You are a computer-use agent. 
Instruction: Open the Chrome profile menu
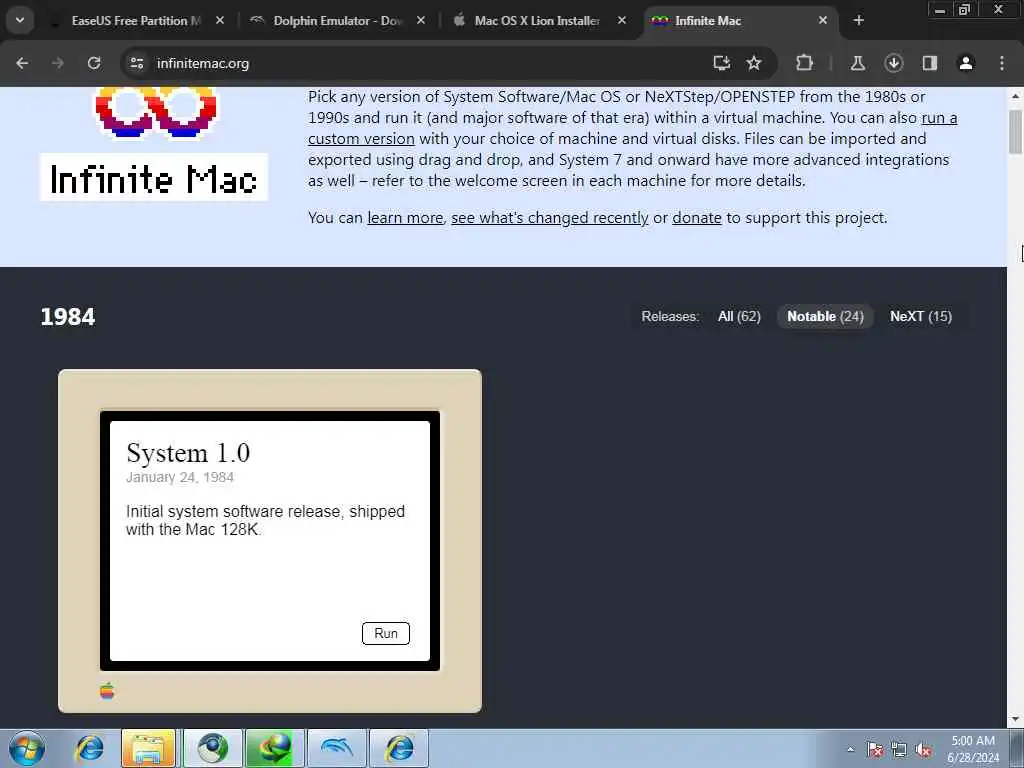tap(966, 63)
